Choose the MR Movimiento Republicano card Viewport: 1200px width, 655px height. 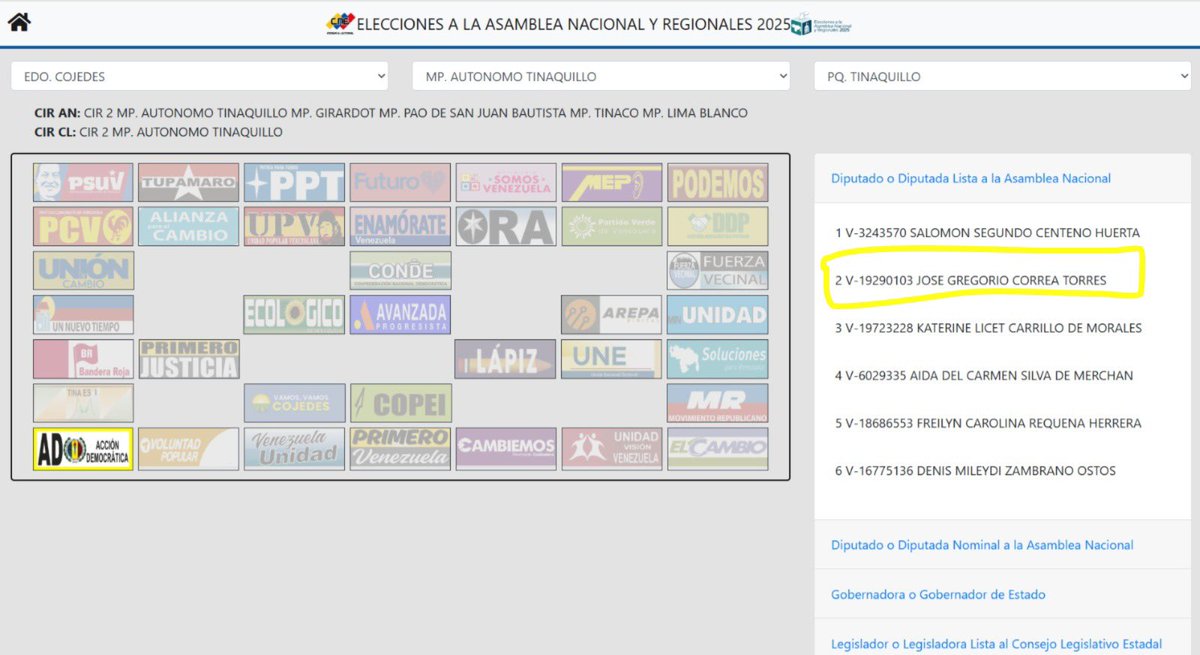[718, 403]
